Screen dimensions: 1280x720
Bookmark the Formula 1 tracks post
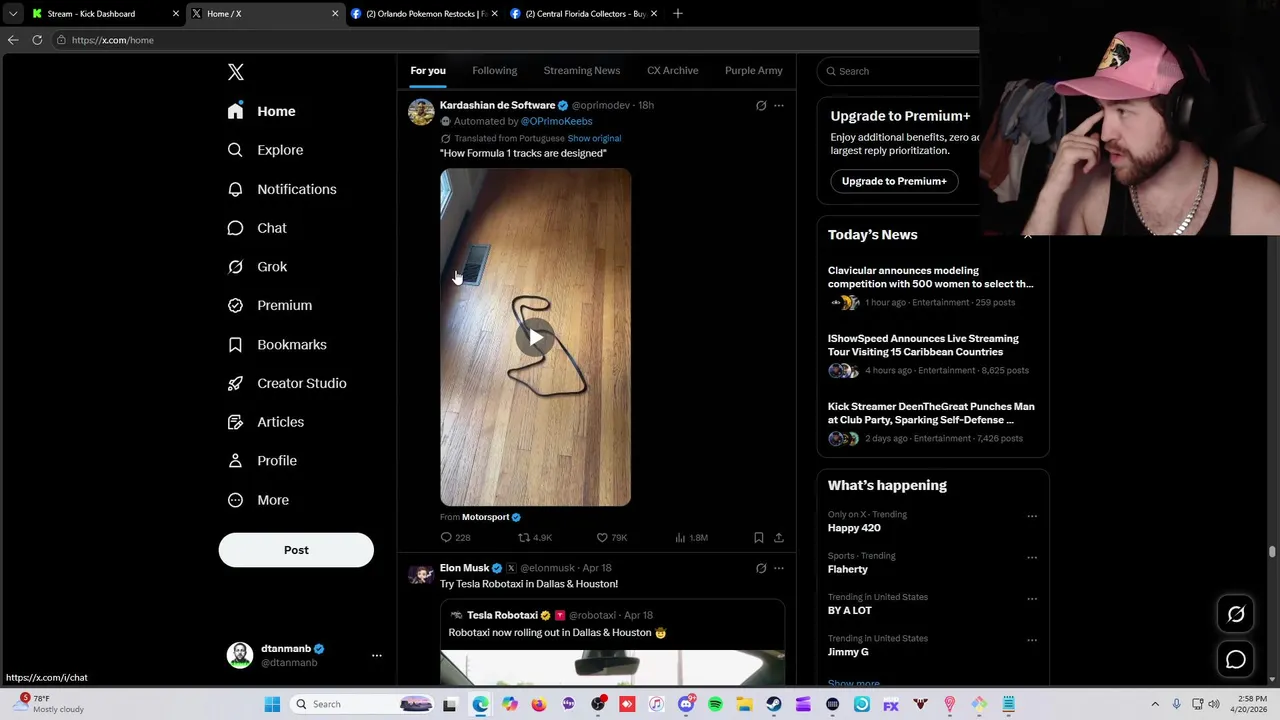pos(759,538)
